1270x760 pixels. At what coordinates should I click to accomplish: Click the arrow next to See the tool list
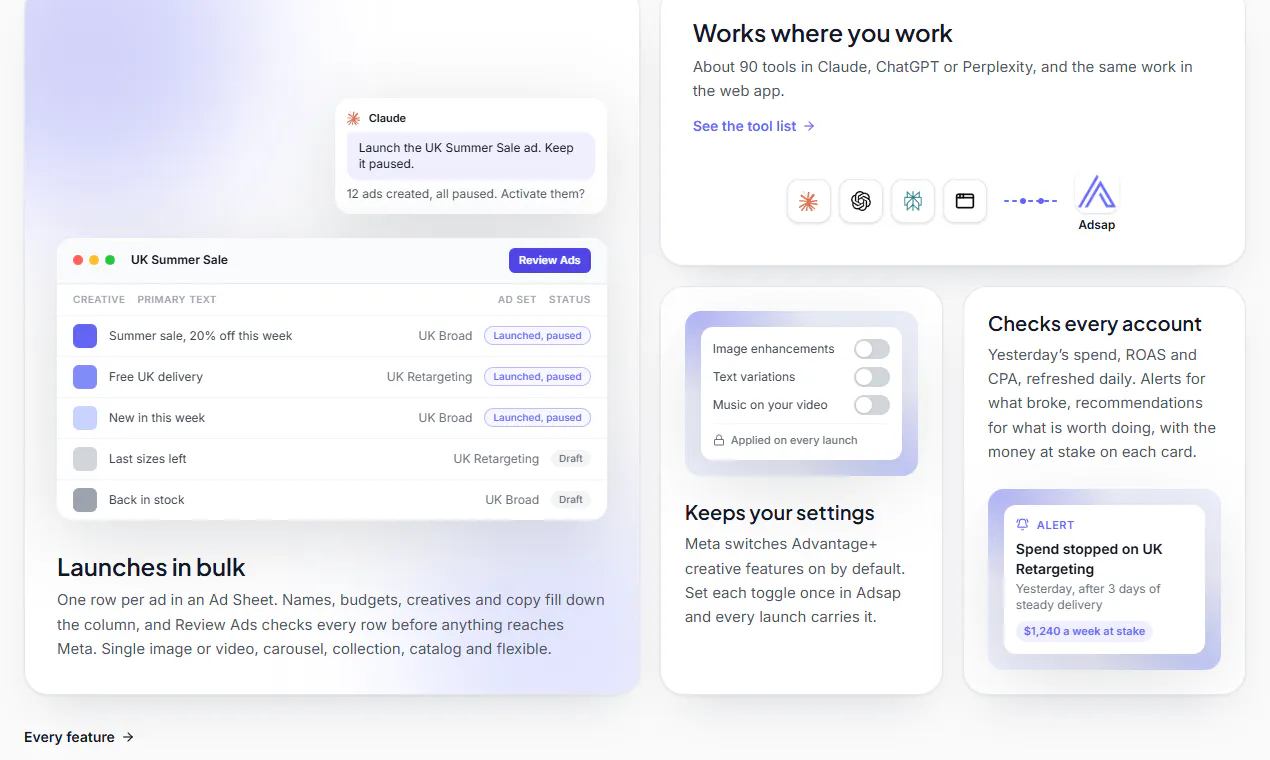[x=809, y=126]
